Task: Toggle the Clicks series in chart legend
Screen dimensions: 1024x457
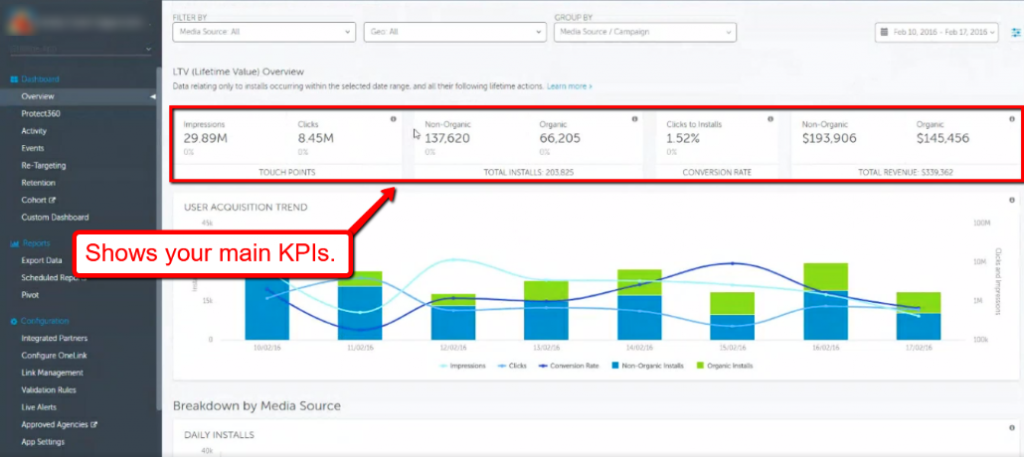Action: tap(512, 366)
